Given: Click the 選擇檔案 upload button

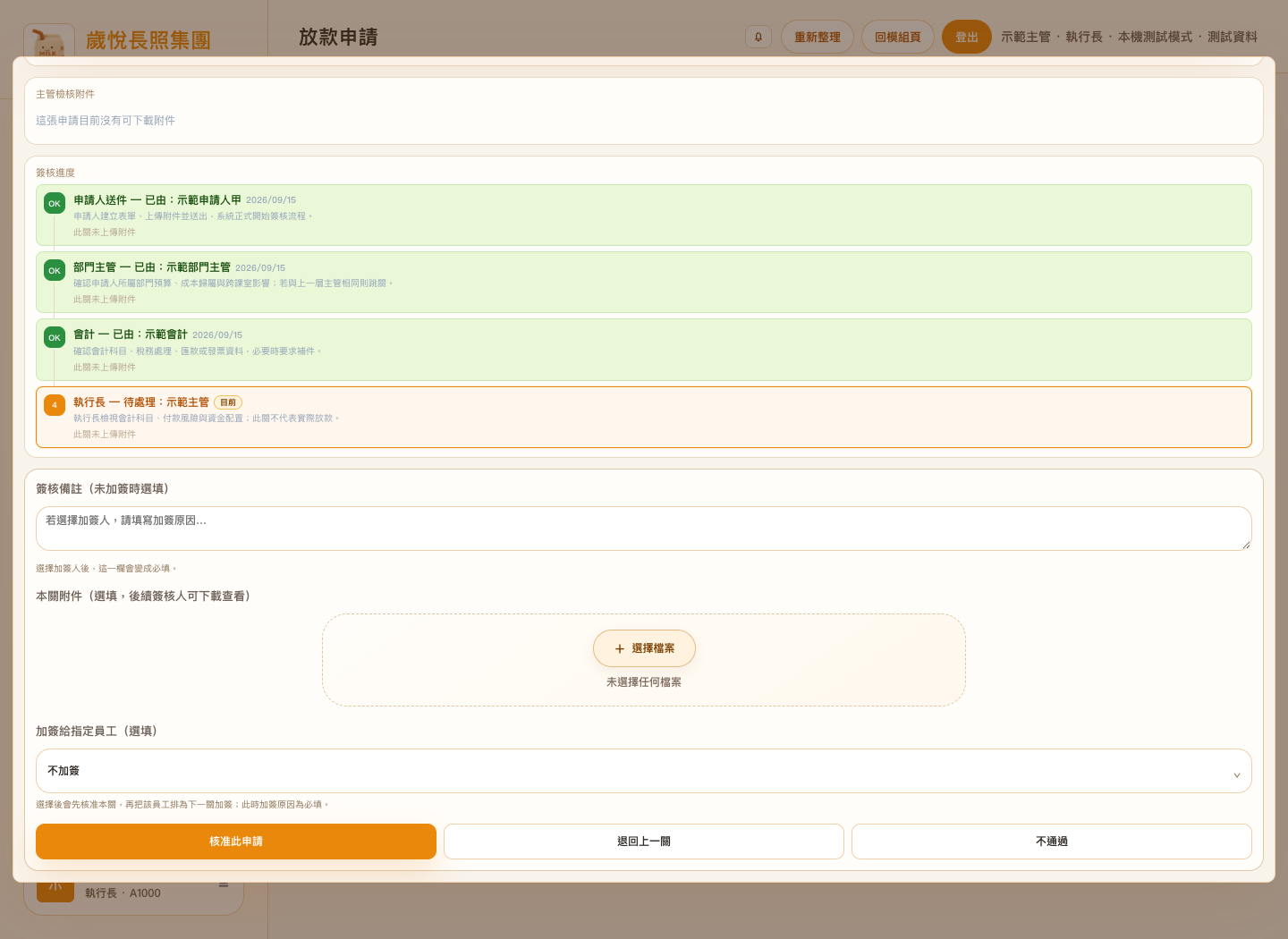Looking at the screenshot, I should pos(644,648).
